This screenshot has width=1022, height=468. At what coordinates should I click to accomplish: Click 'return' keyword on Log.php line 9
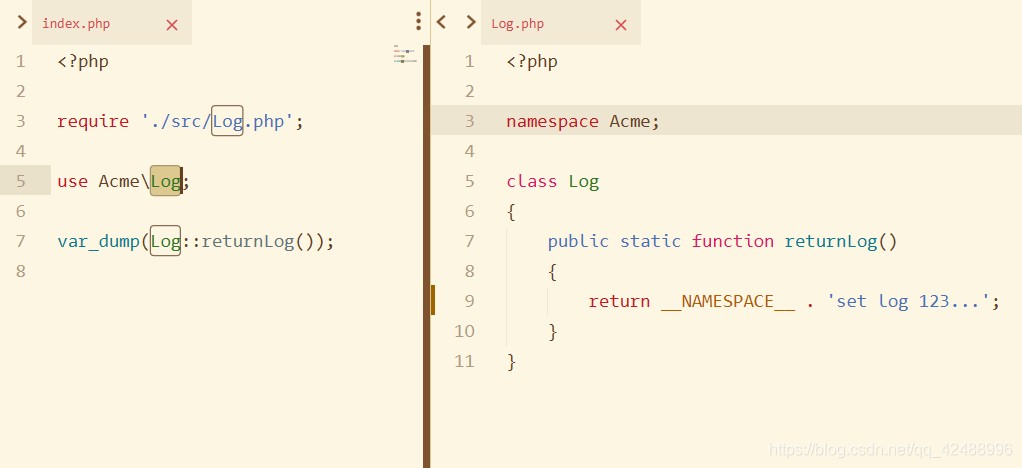[x=619, y=301]
